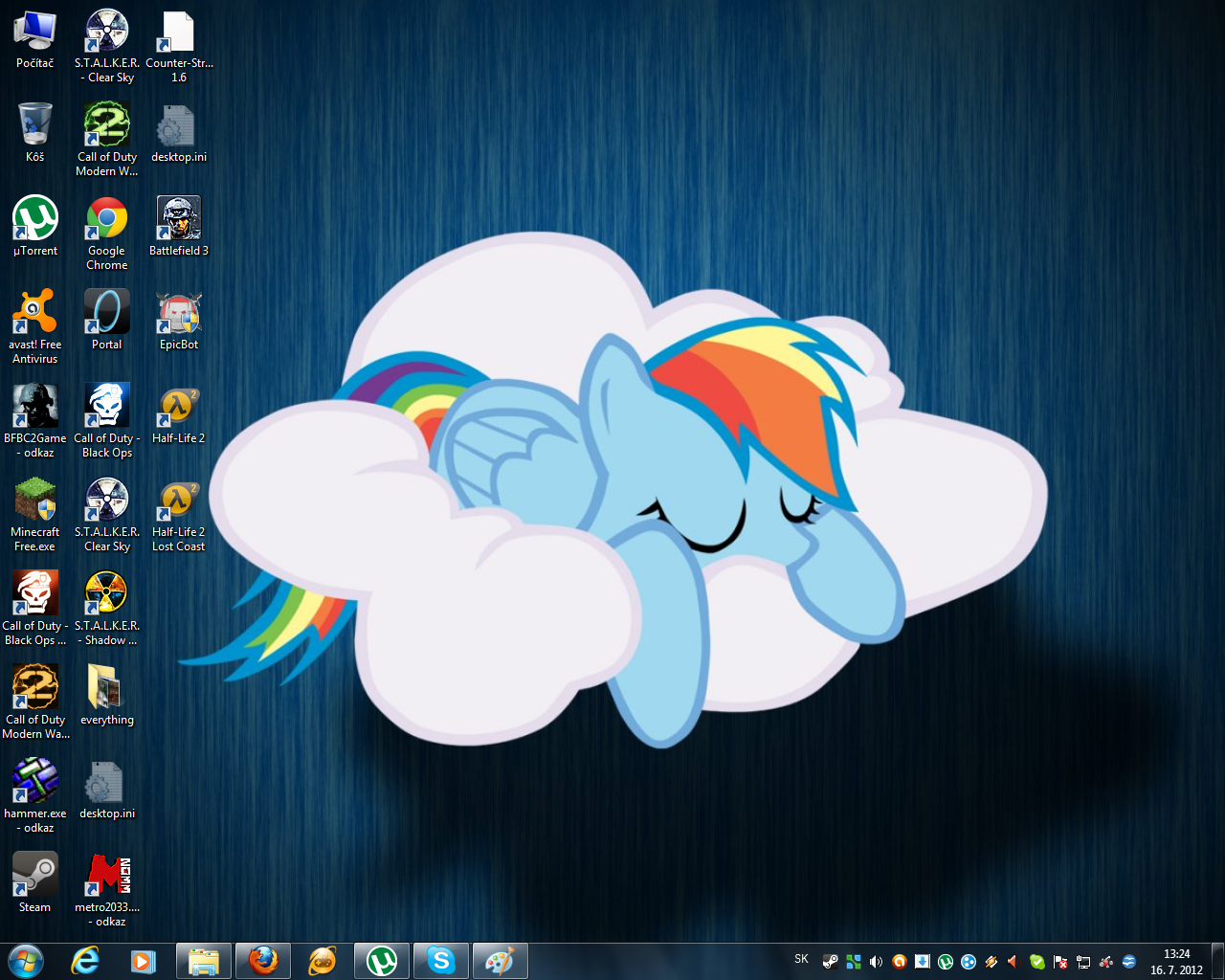Open Action Center flag tray icon

(1060, 962)
